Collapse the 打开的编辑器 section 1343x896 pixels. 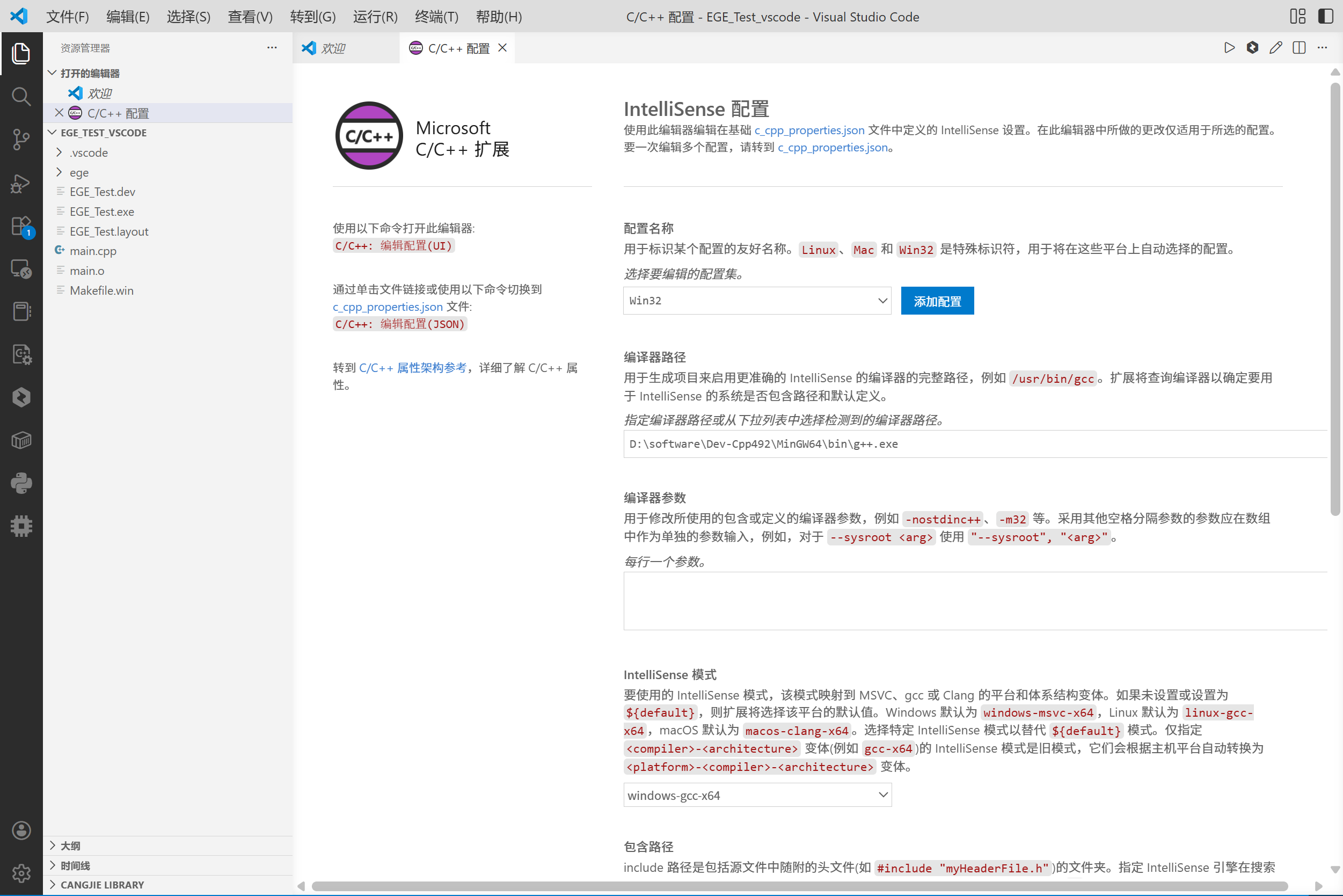point(53,73)
